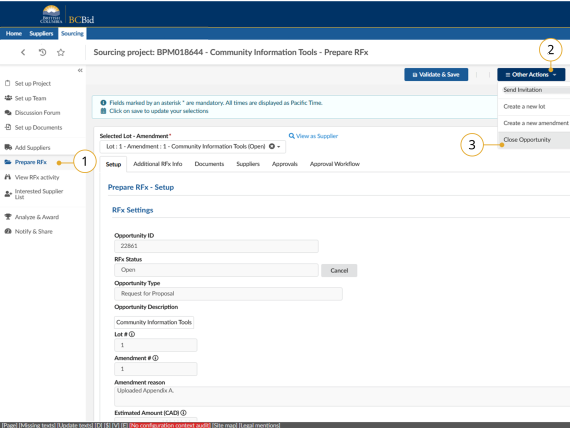Click the Interested Supplier List person icon

(x=8, y=194)
